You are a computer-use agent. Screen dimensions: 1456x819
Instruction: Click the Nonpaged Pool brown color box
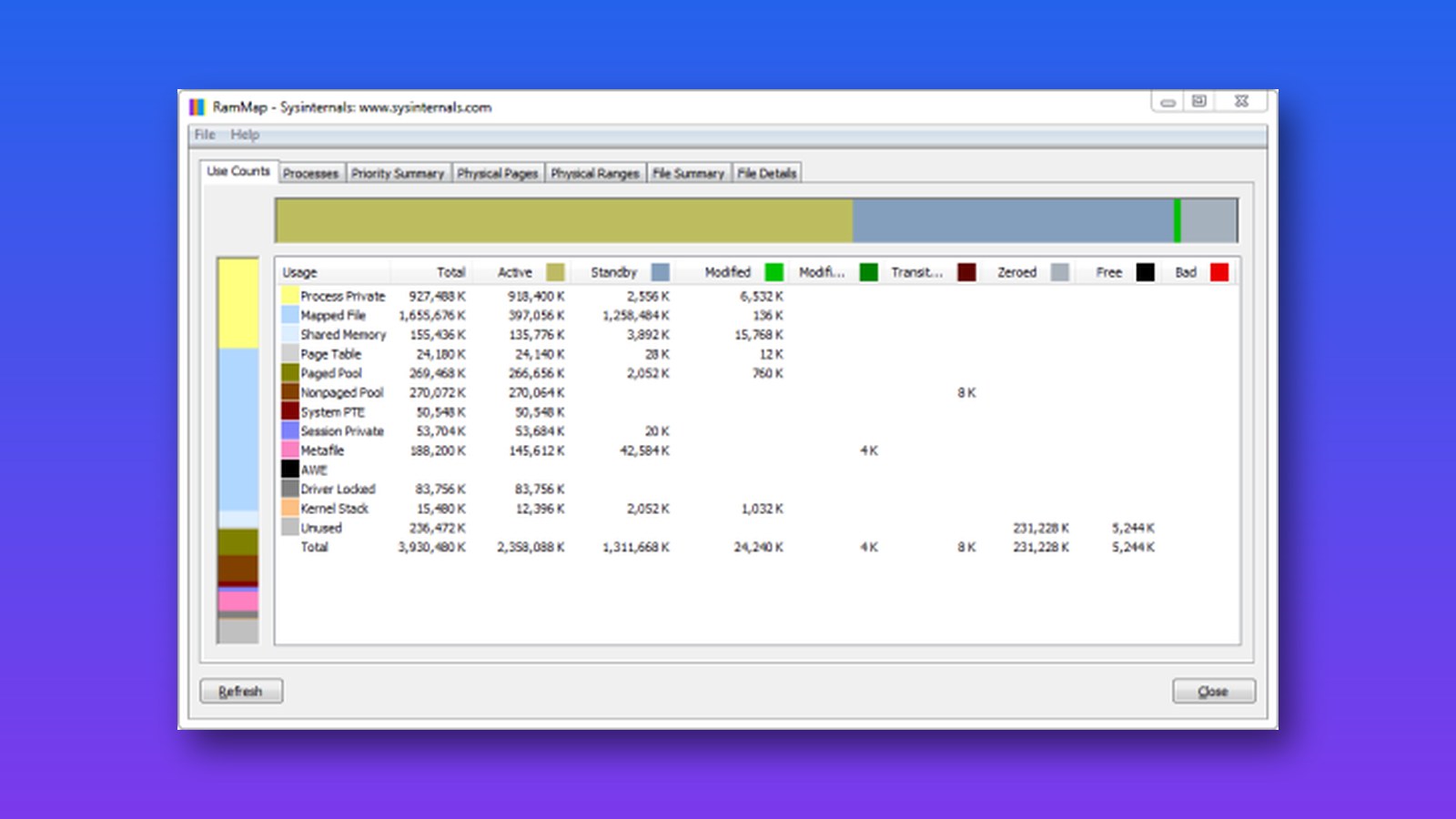[290, 392]
